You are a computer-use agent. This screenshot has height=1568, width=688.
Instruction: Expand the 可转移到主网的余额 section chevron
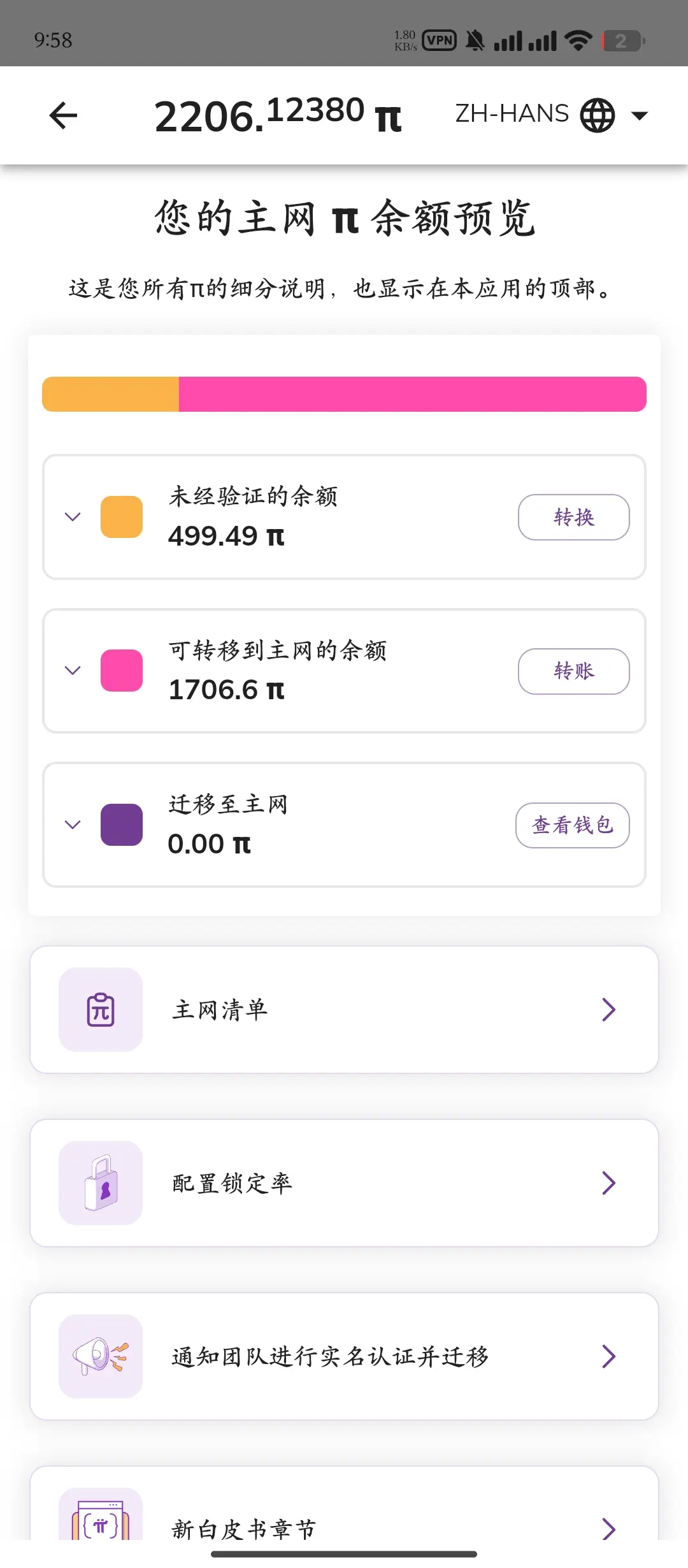73,671
